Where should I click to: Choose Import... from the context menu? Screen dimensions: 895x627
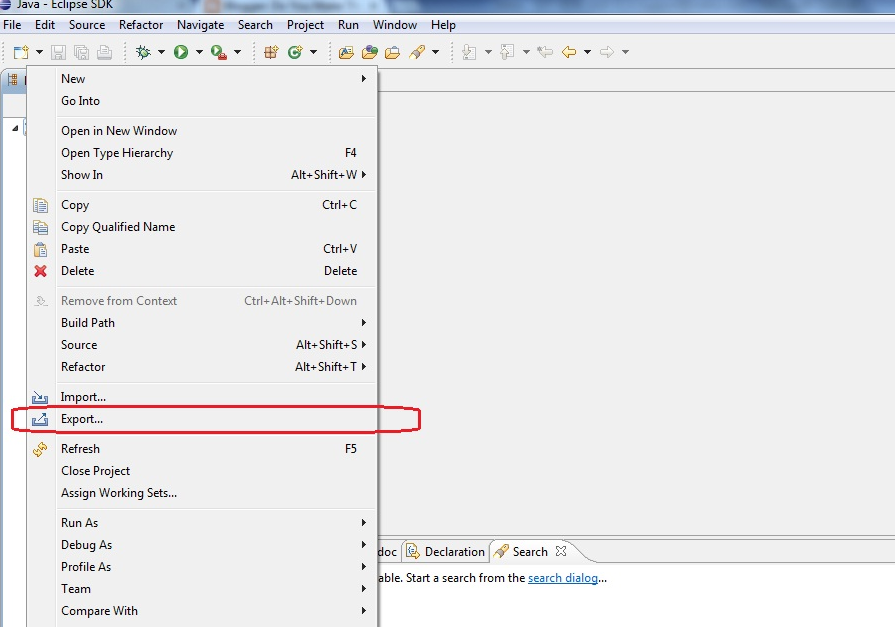coord(201,397)
